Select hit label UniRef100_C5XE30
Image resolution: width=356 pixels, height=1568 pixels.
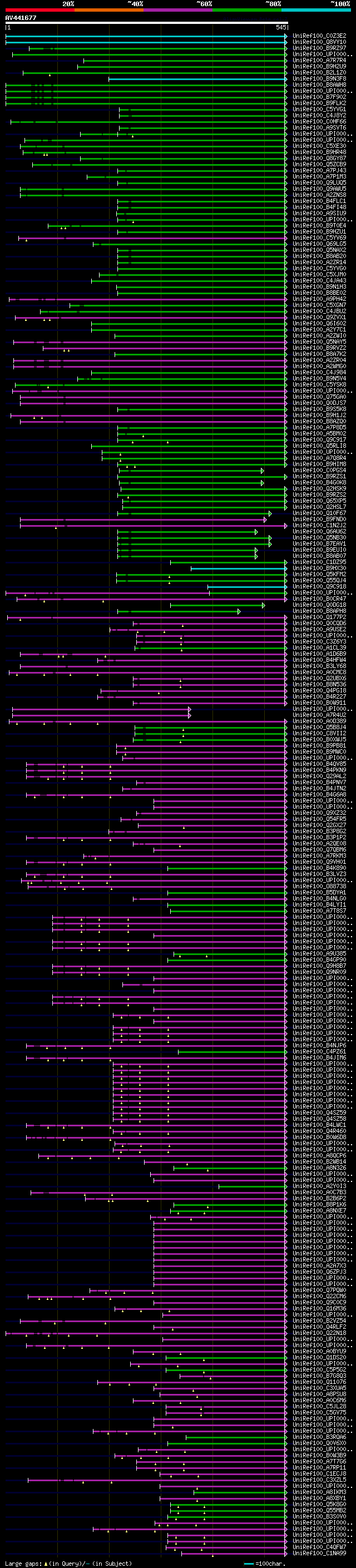[x=319, y=146]
